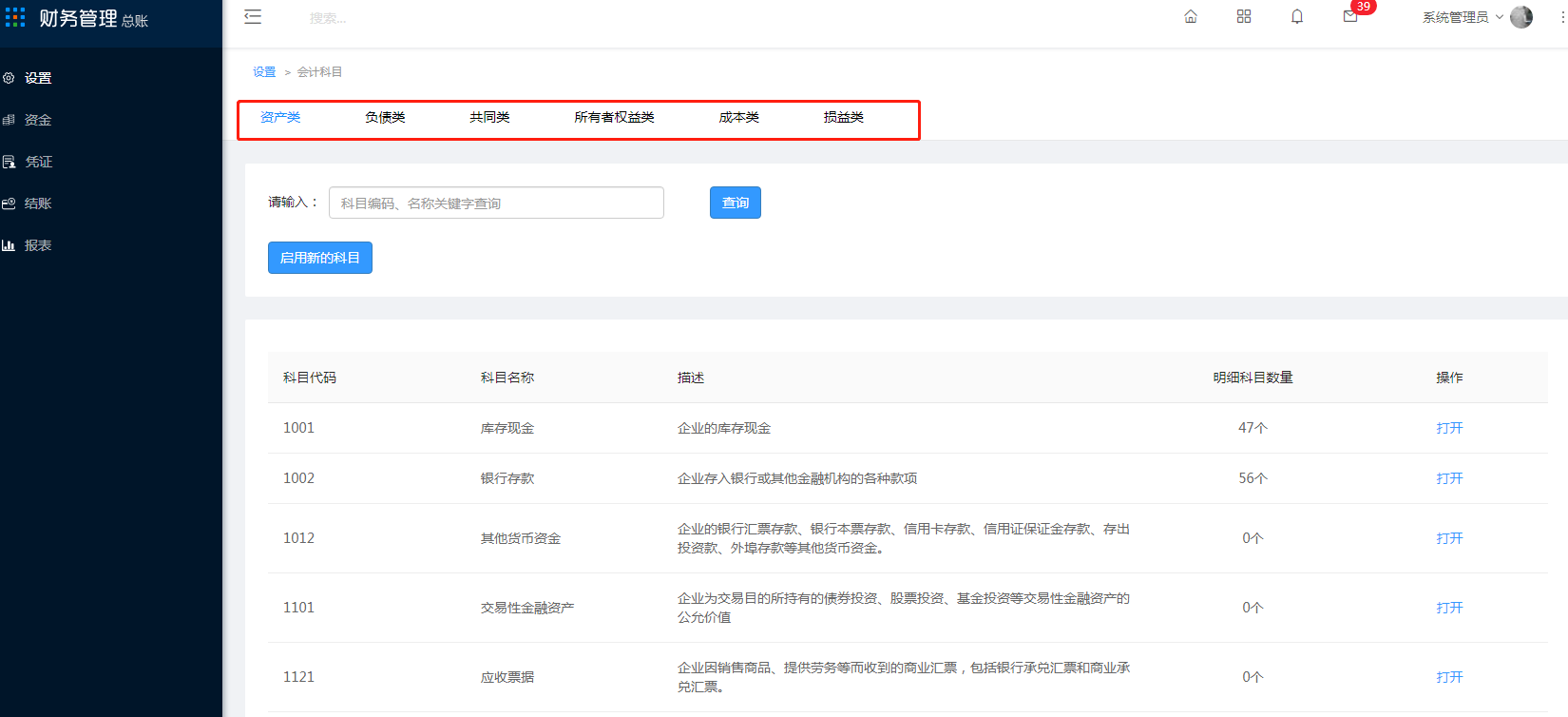Click the icon beside 结账 in the sidebar
The image size is (1568, 717).
pos(9,203)
